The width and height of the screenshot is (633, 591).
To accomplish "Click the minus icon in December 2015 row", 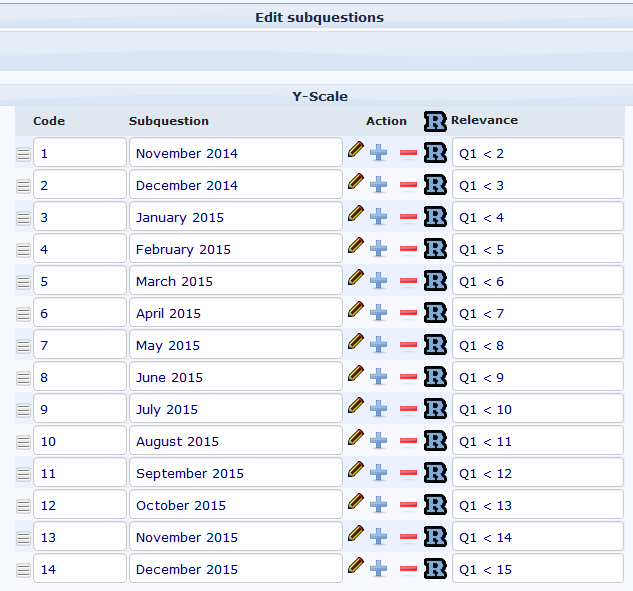I will pyautogui.click(x=408, y=569).
